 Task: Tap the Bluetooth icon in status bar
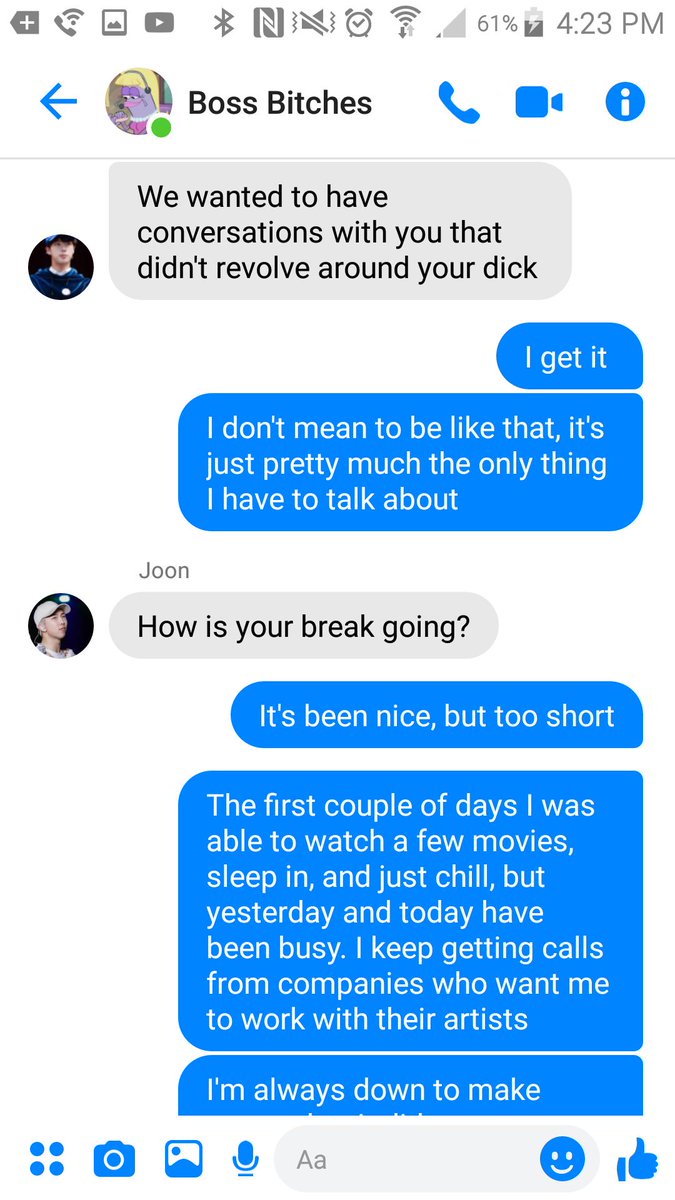click(223, 22)
